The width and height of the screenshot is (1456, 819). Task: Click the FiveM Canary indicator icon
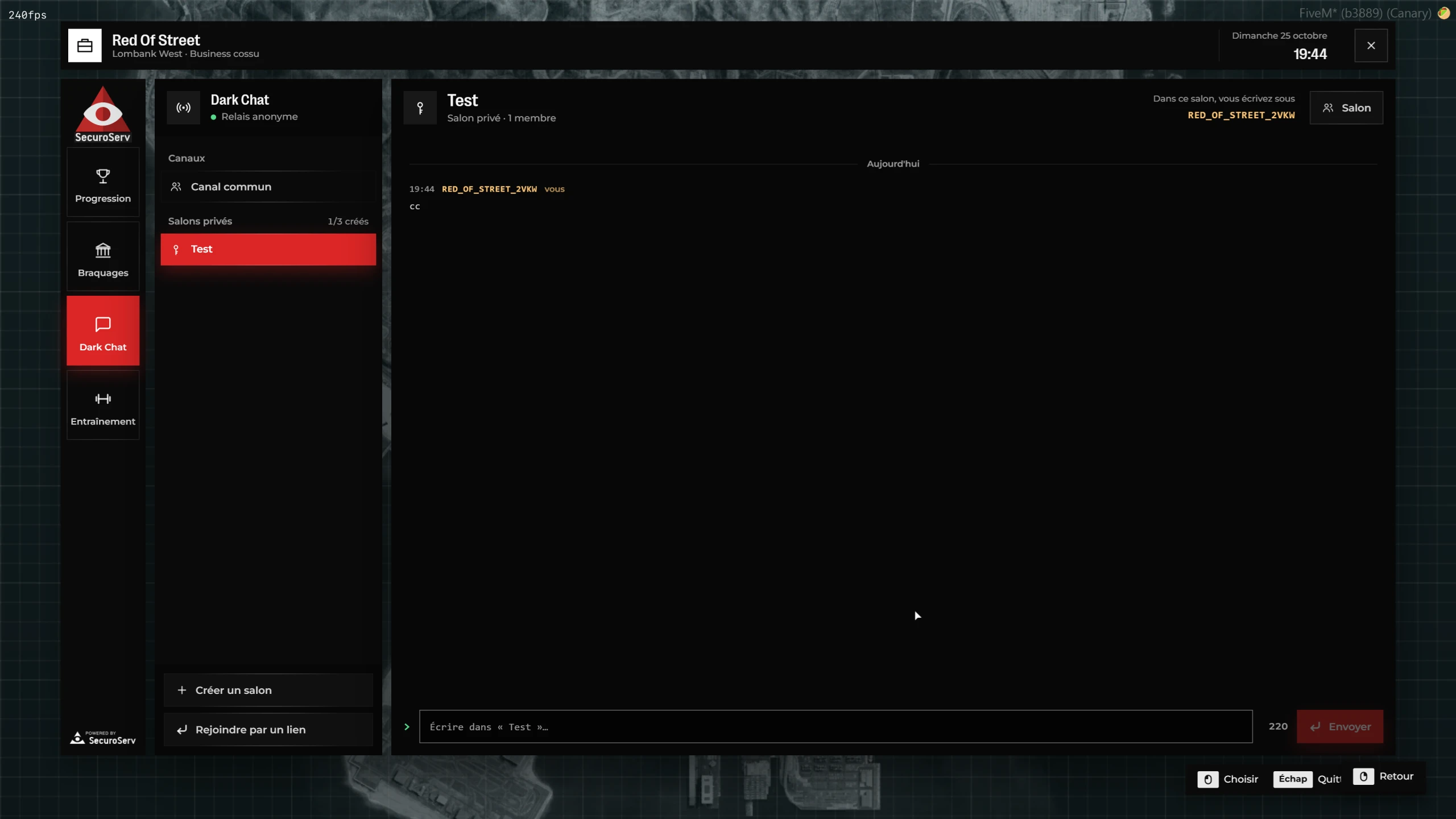click(1443, 13)
